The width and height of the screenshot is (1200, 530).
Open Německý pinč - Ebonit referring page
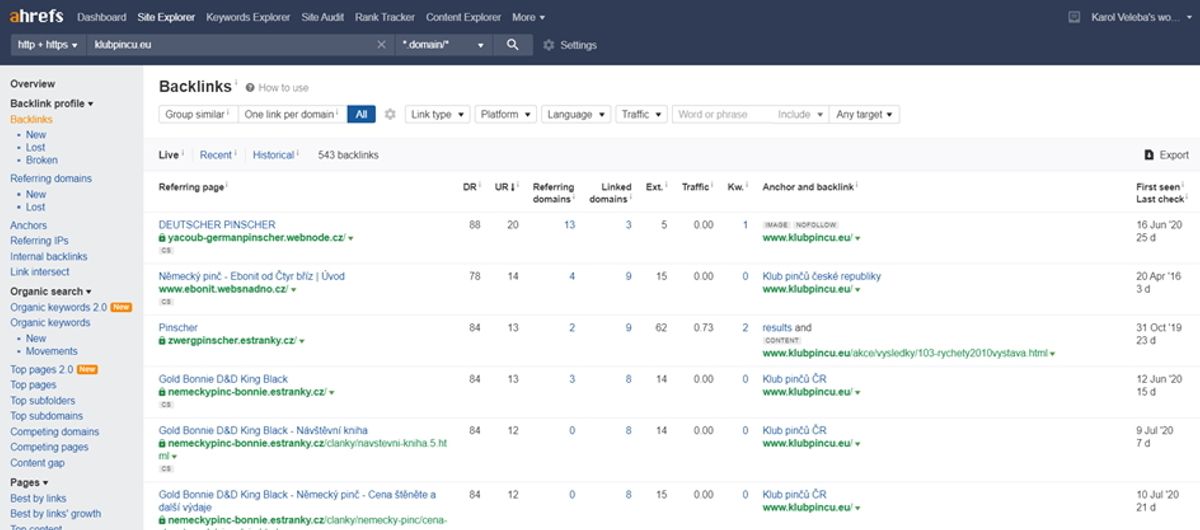252,276
